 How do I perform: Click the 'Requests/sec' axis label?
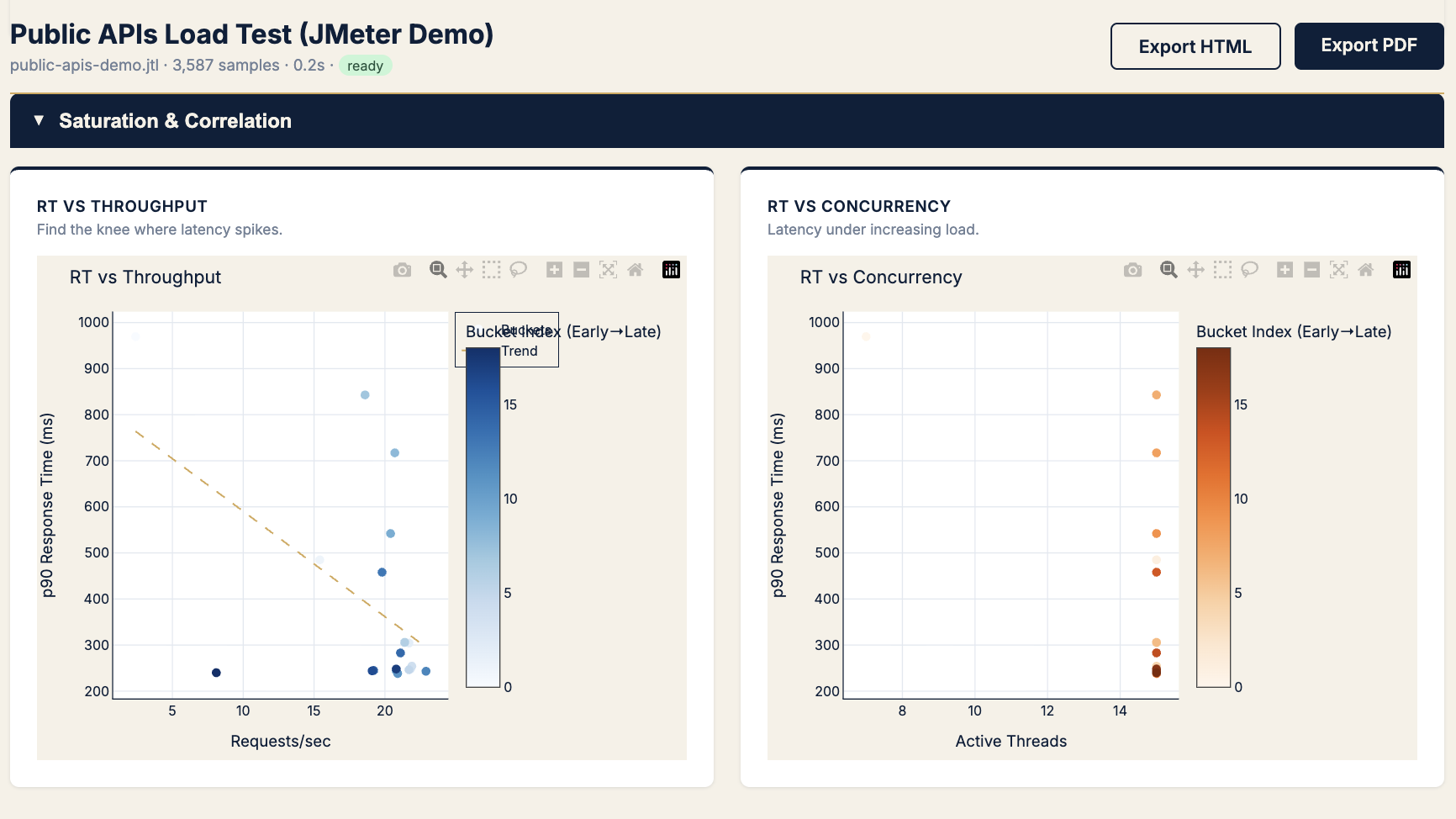[281, 741]
